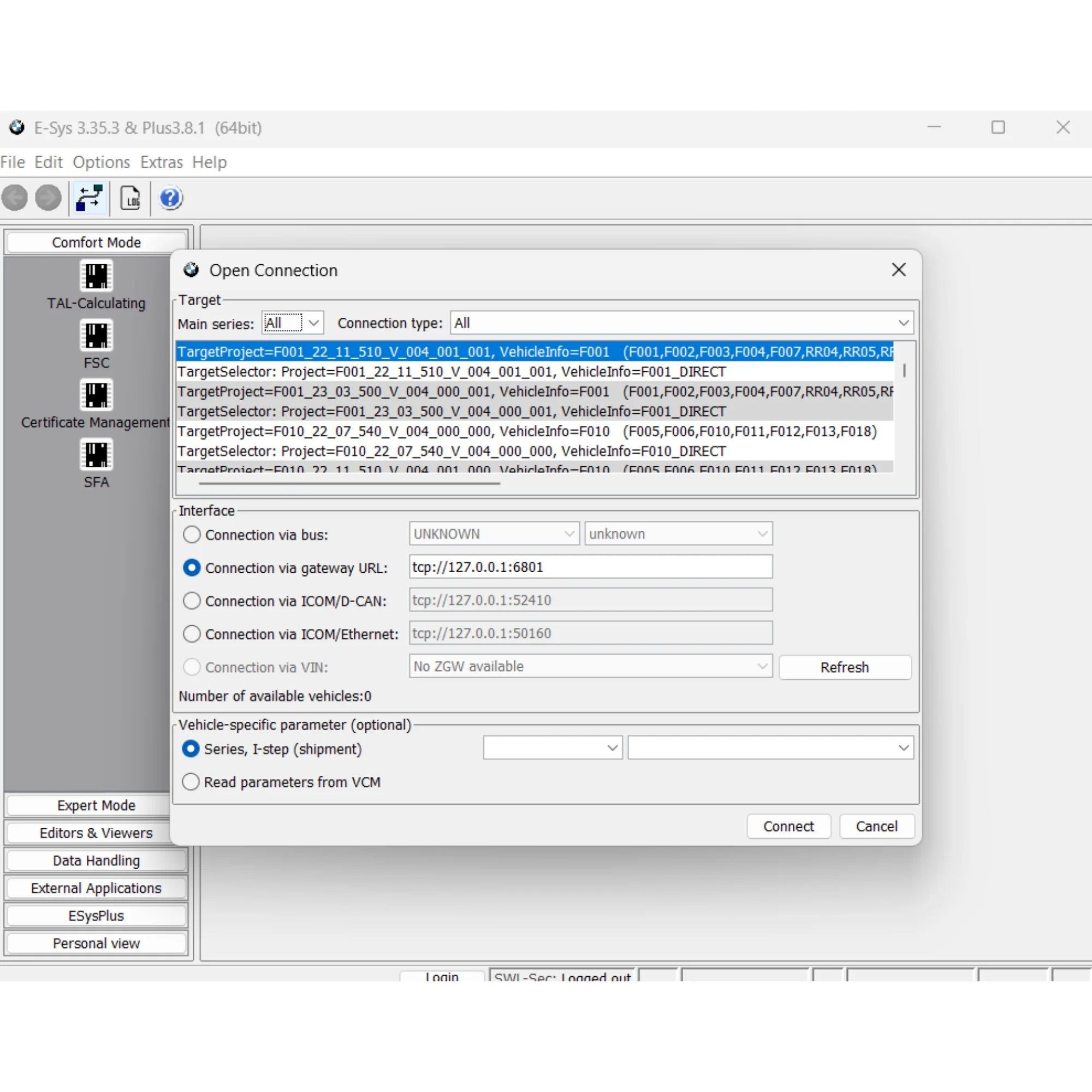Click the back navigation arrow
The width and height of the screenshot is (1092, 1092).
pos(15,198)
